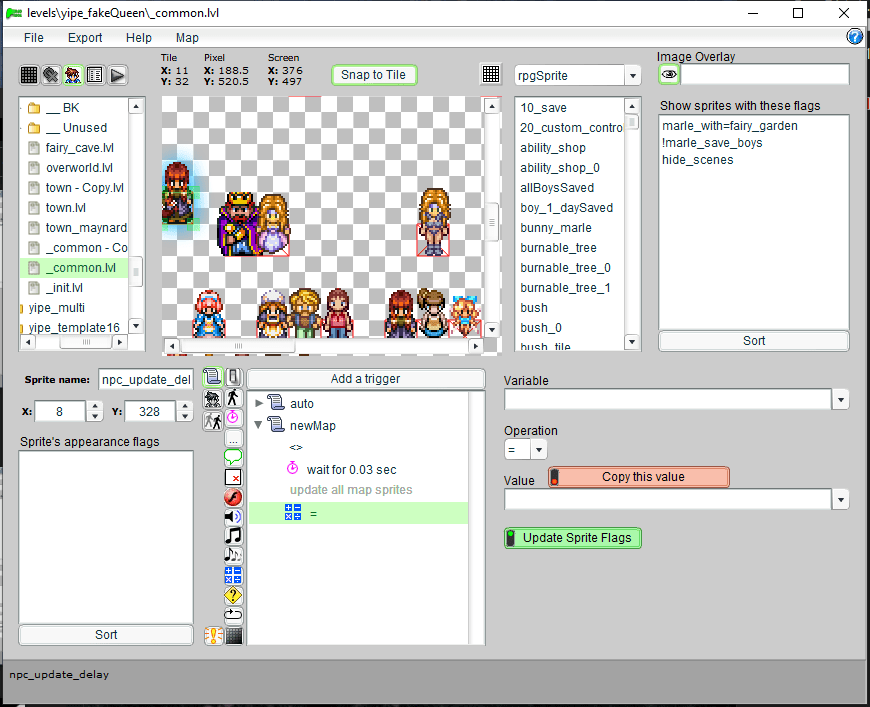Image resolution: width=870 pixels, height=707 pixels.
Task: Toggle the Snap to Tile button
Action: pos(374,75)
